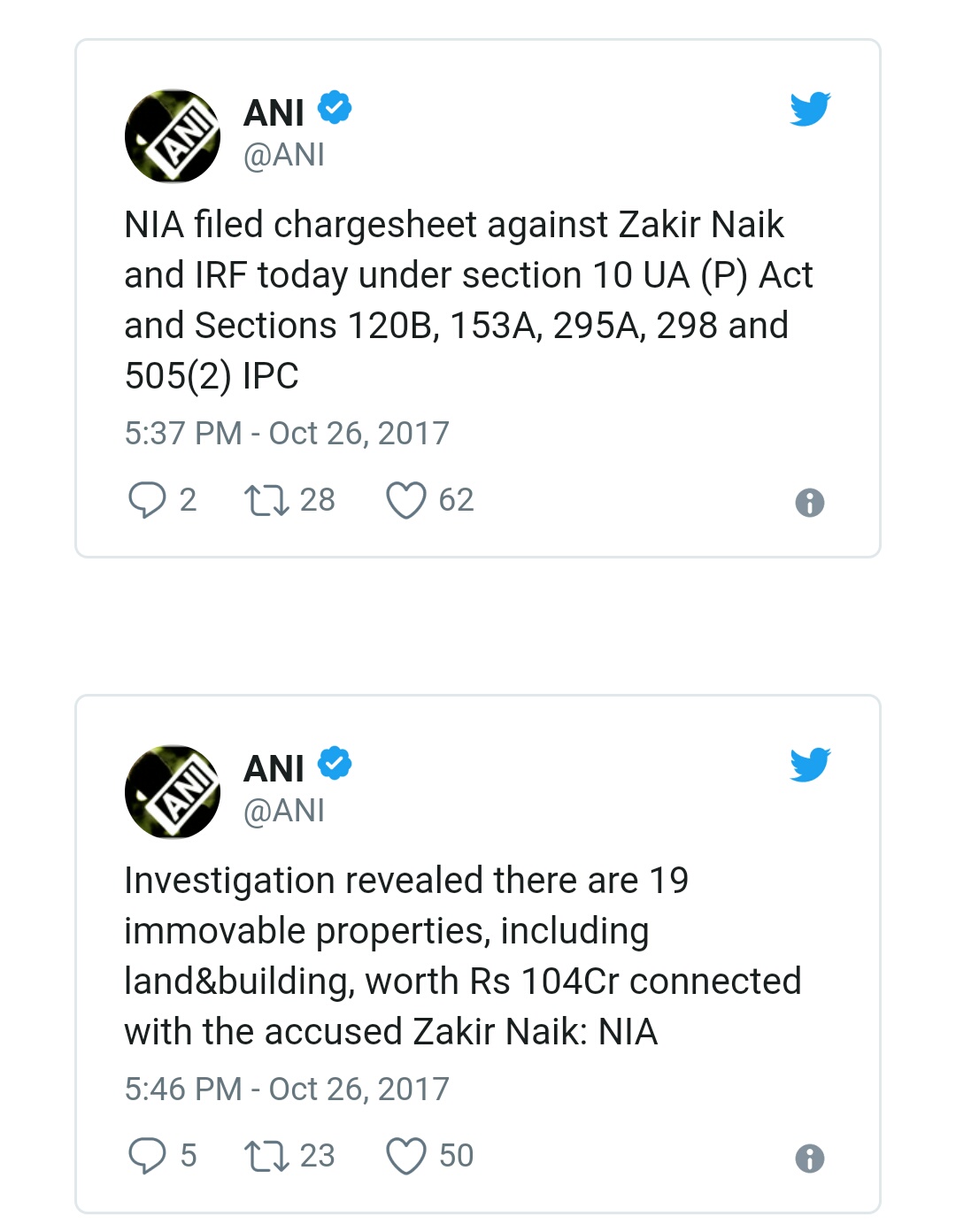The image size is (956, 1232).
Task: Click Twitter bird logo on the chargesheet tweet
Action: point(810,109)
